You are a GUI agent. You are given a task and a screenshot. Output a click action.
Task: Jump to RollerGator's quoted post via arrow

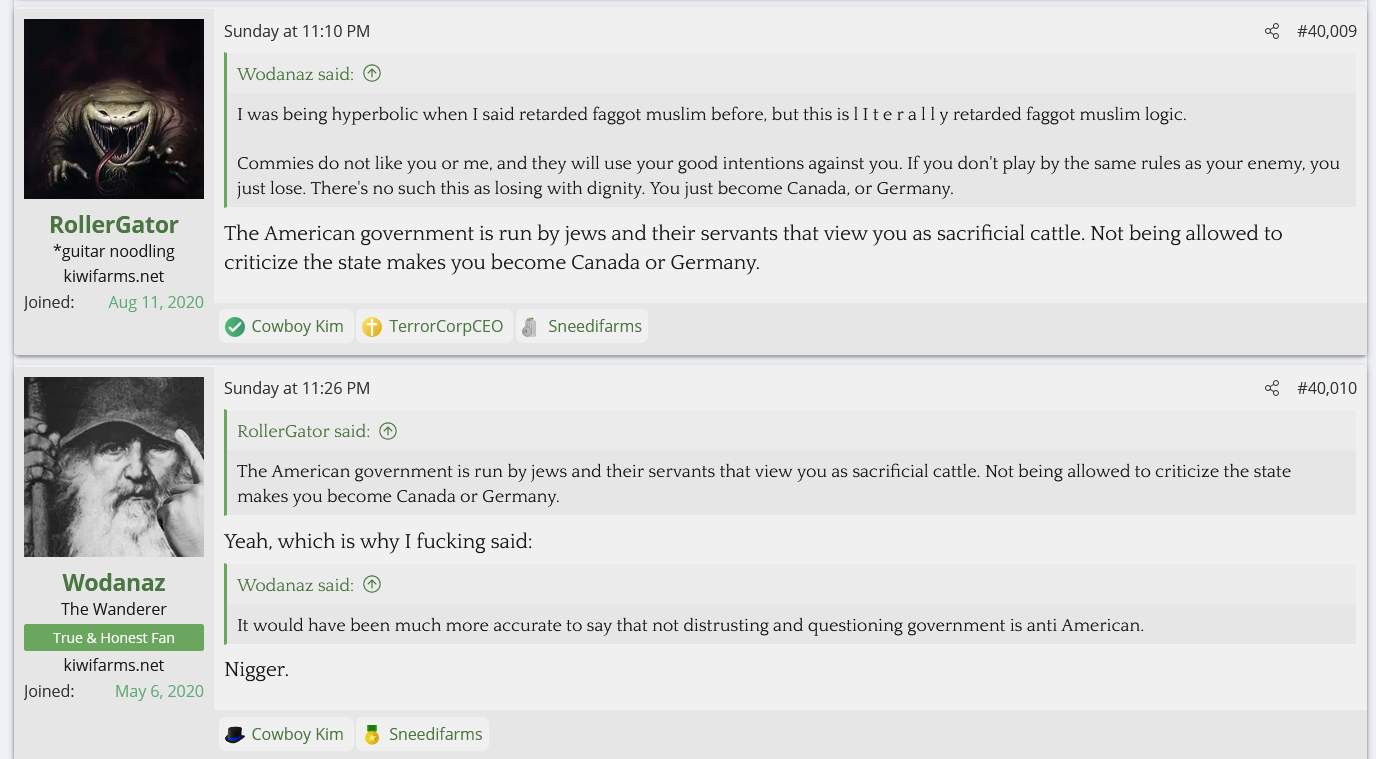(x=388, y=431)
